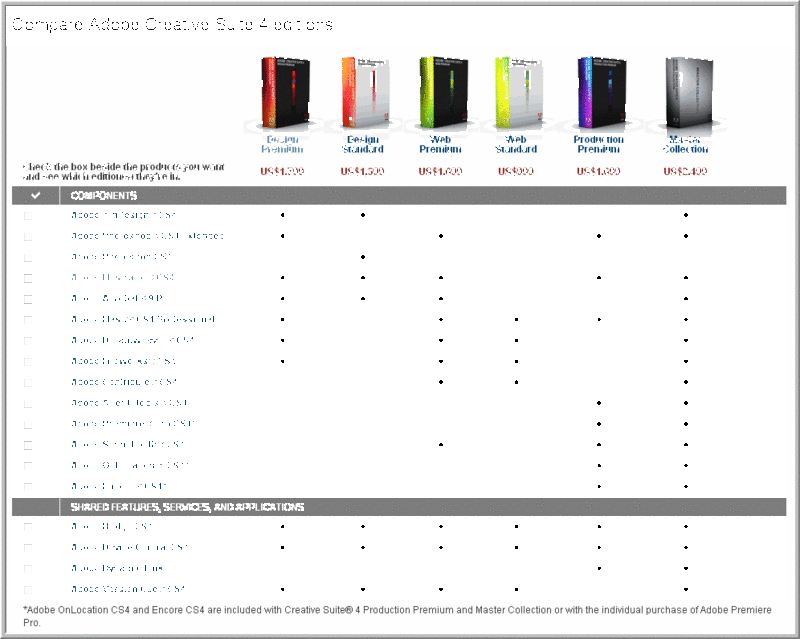Tick the Version Cue CS4 checkbox
The height and width of the screenshot is (639, 800).
point(28,589)
